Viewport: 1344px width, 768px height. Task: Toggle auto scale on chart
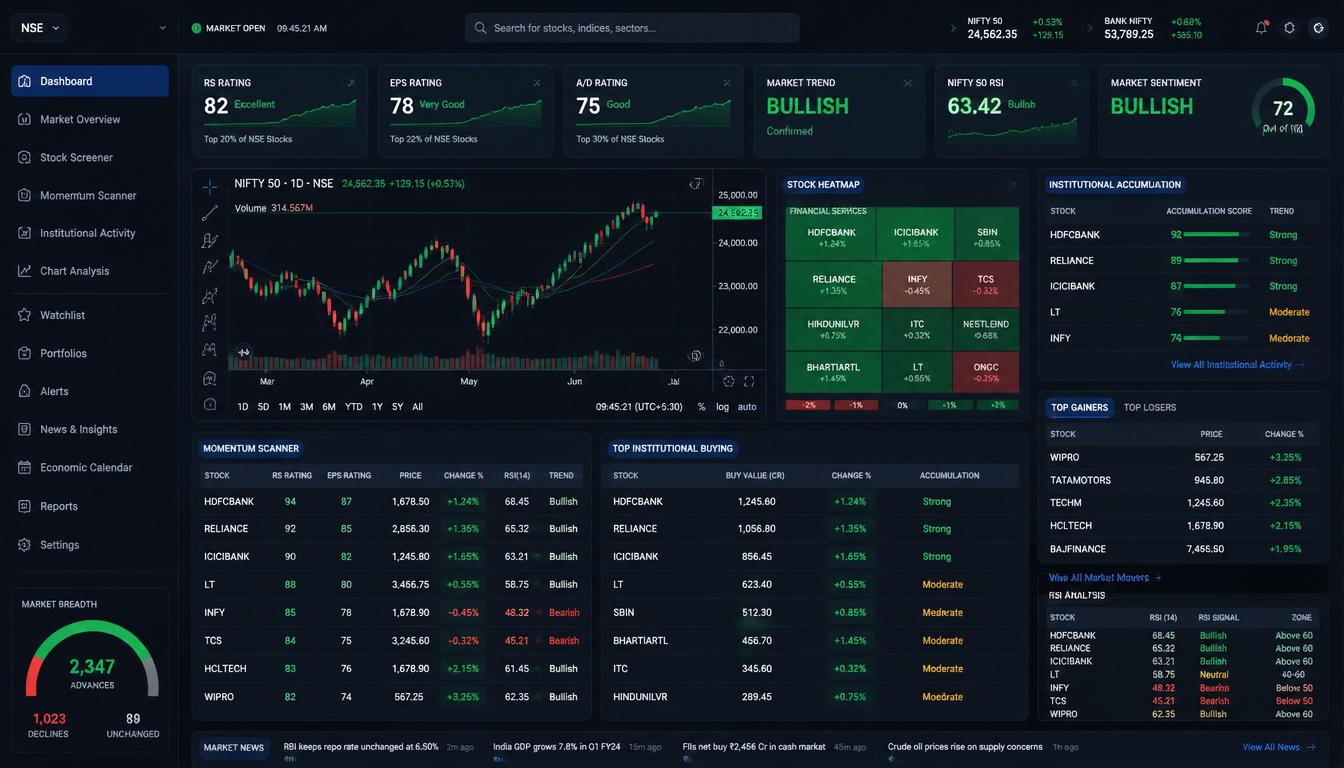click(x=747, y=407)
